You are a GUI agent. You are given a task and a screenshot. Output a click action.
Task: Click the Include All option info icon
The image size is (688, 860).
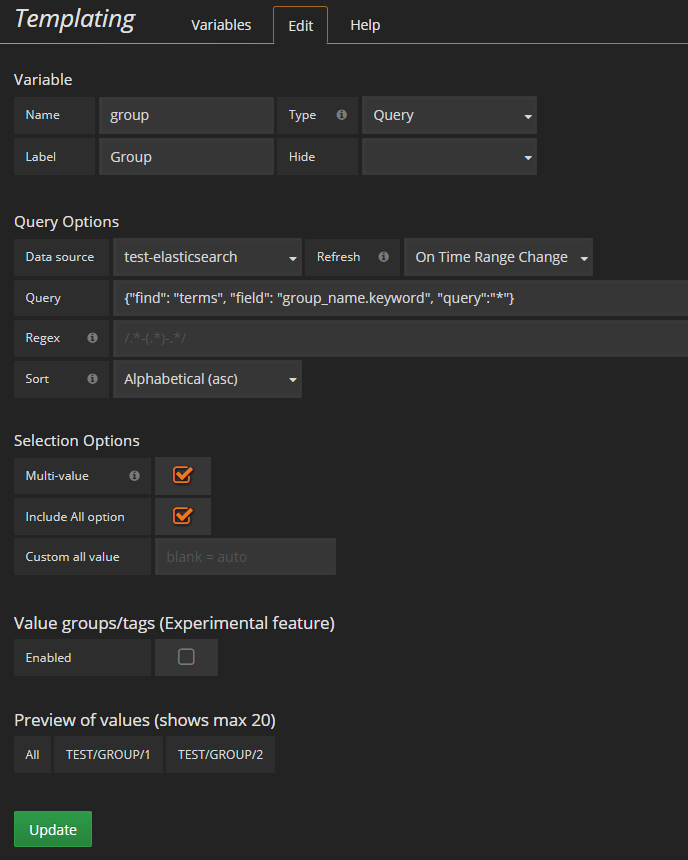click(134, 516)
